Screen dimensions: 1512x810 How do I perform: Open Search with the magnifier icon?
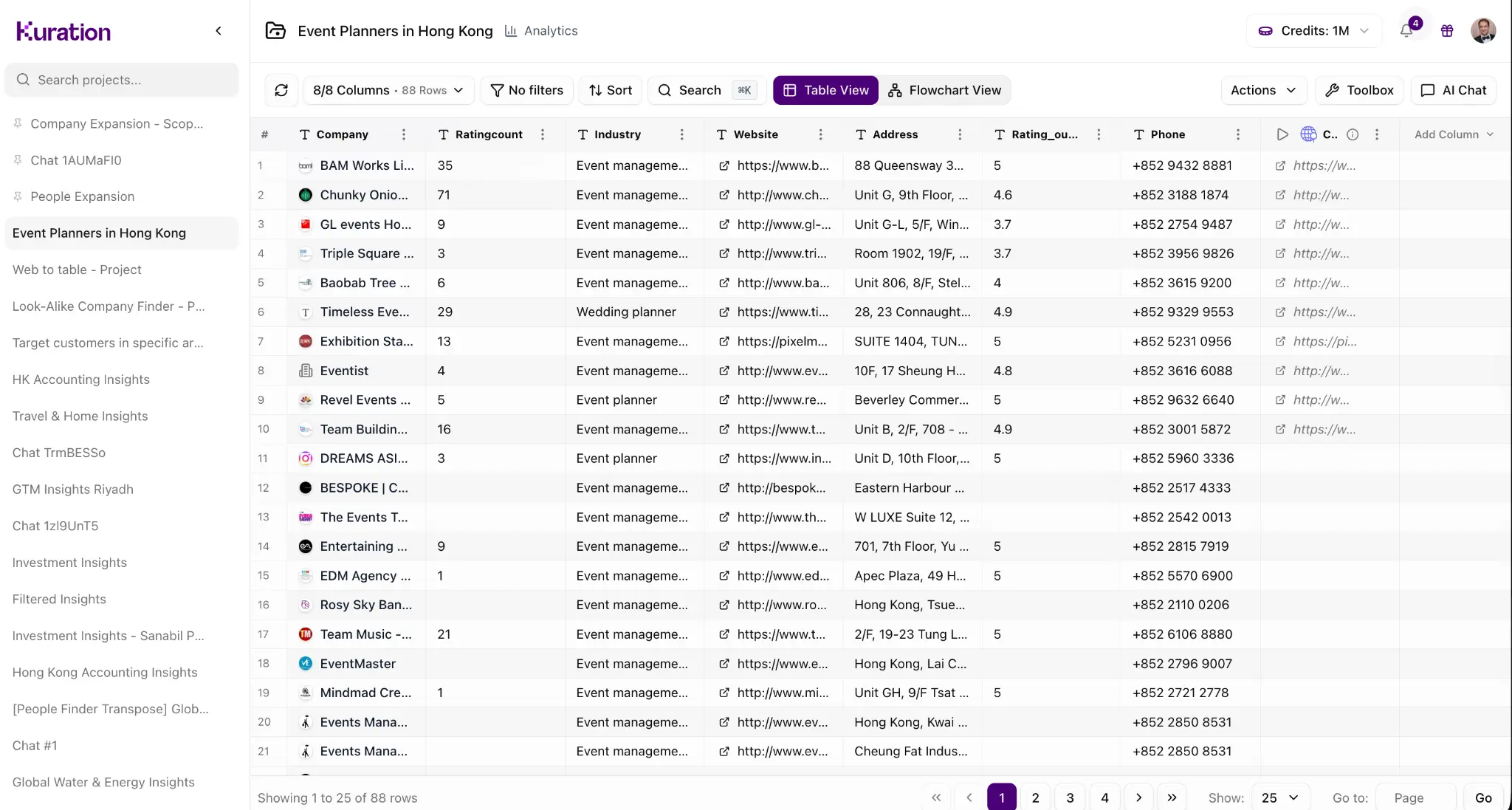(x=665, y=90)
